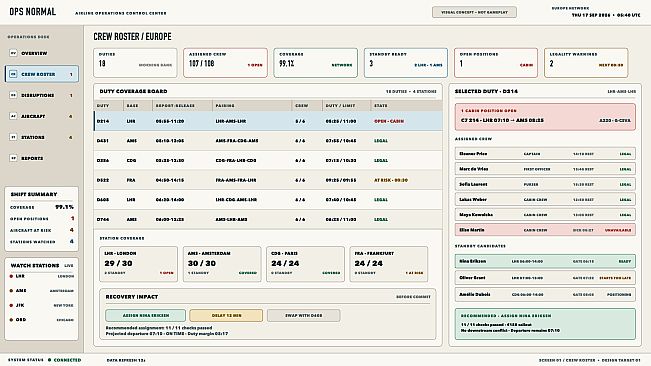This screenshot has width=651, height=366.
Task: Open the Reports section
Action: [x=42, y=158]
